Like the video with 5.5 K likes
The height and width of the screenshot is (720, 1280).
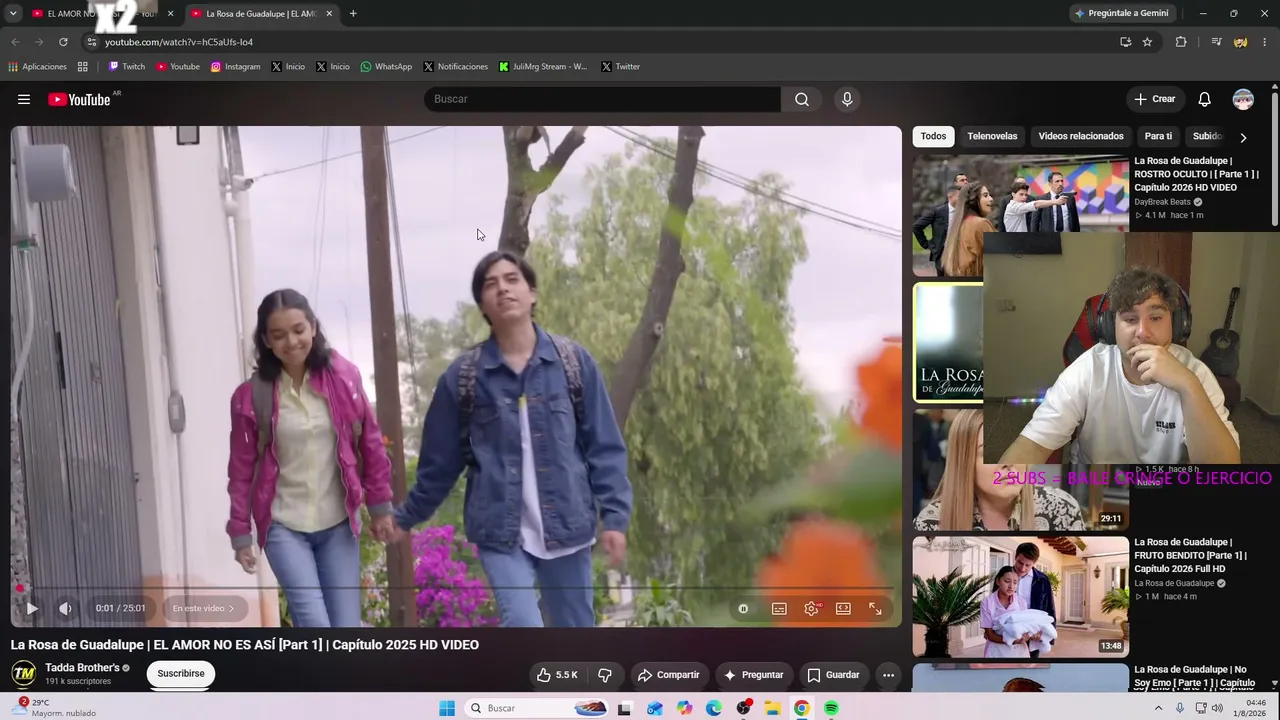point(557,675)
